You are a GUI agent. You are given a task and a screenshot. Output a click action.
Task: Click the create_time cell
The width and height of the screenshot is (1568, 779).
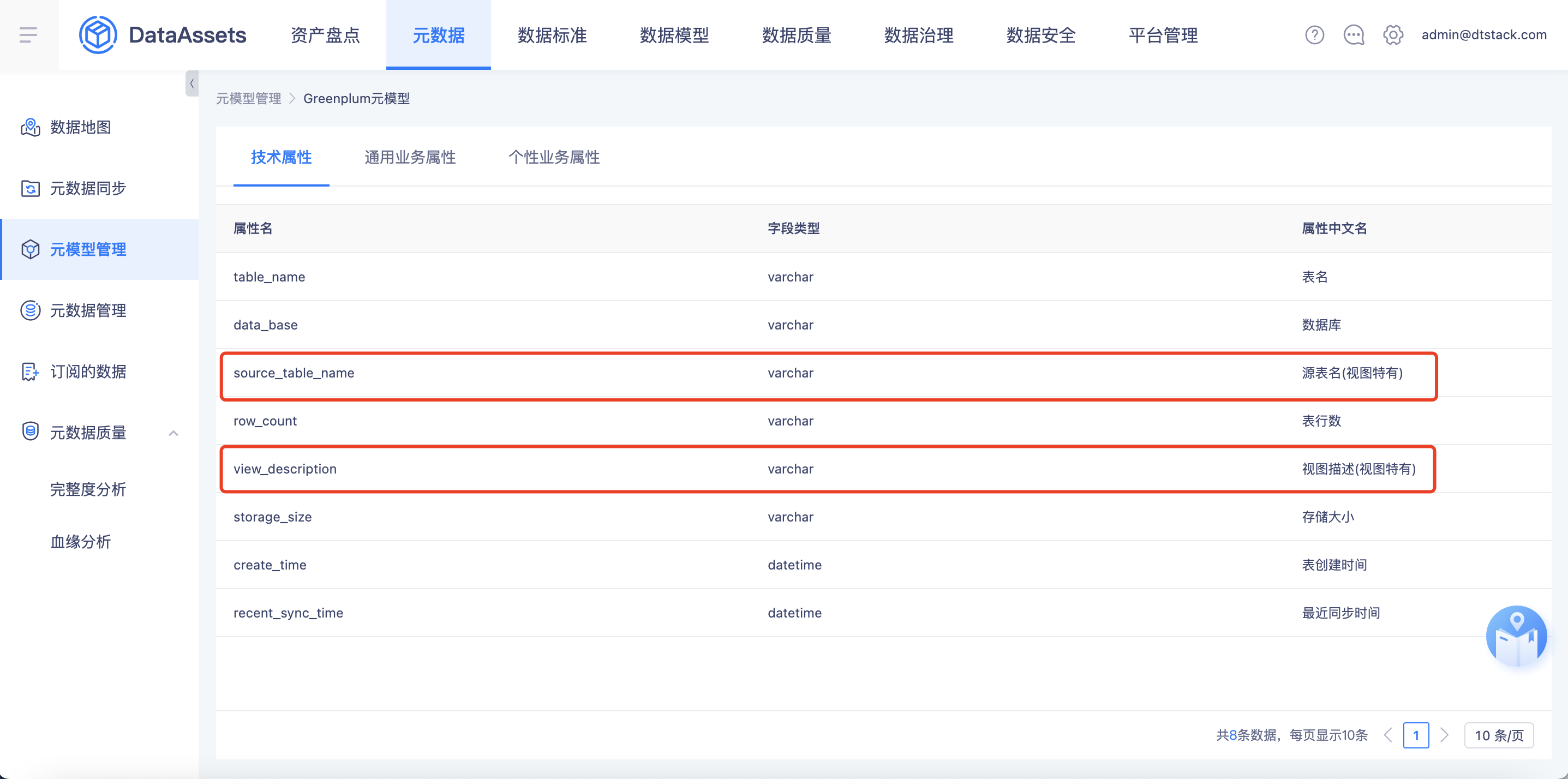click(270, 565)
